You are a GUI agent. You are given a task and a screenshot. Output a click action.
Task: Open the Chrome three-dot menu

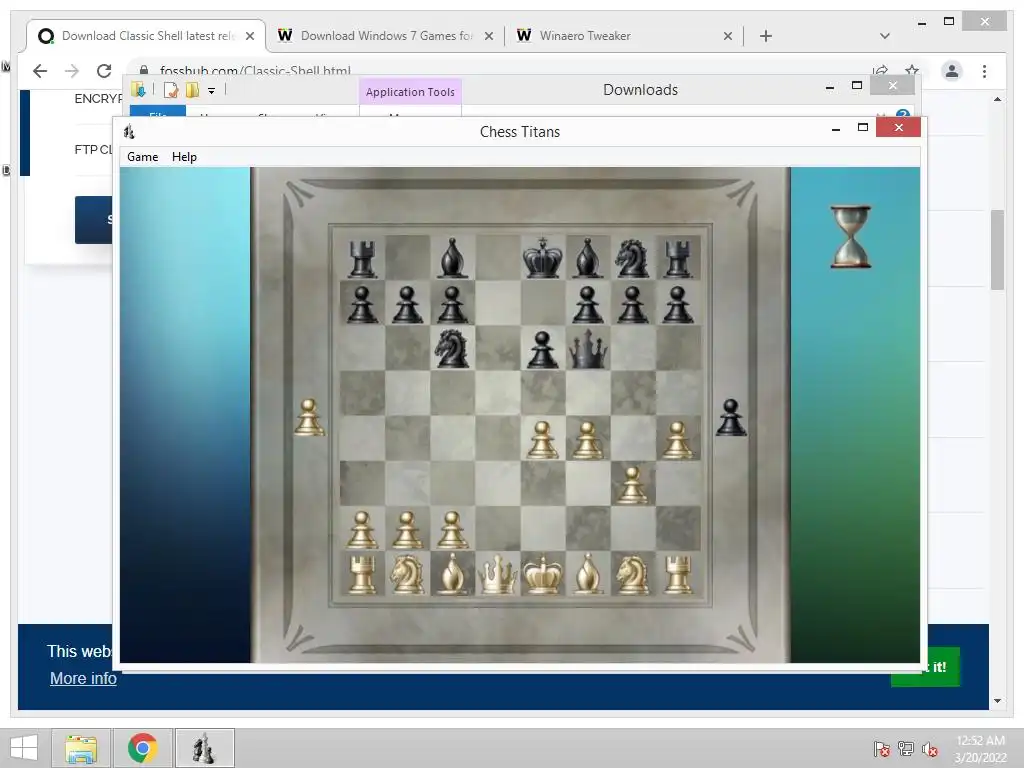(985, 71)
